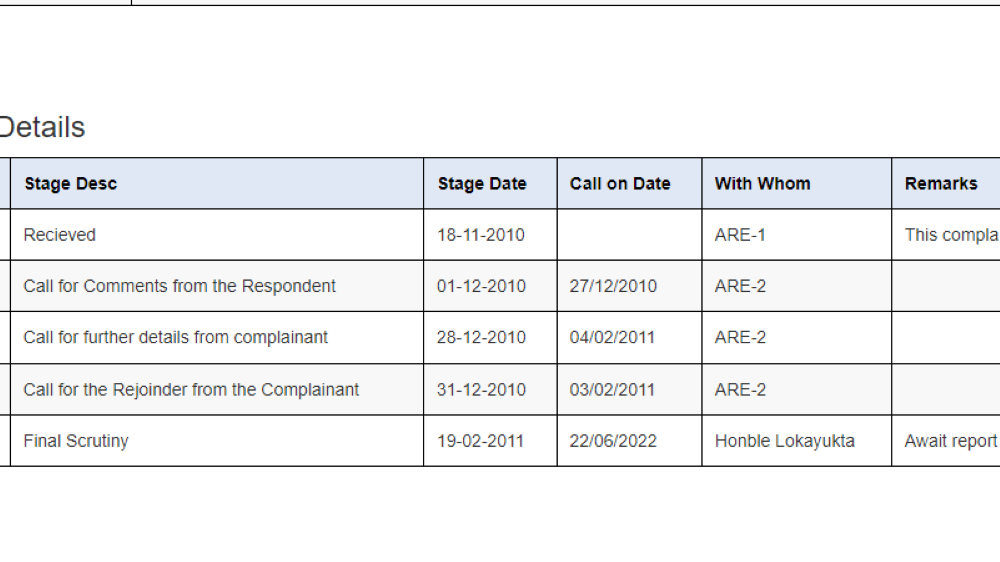Viewport: 1000px width, 562px height.
Task: Click the With Whom column header
Action: (762, 184)
